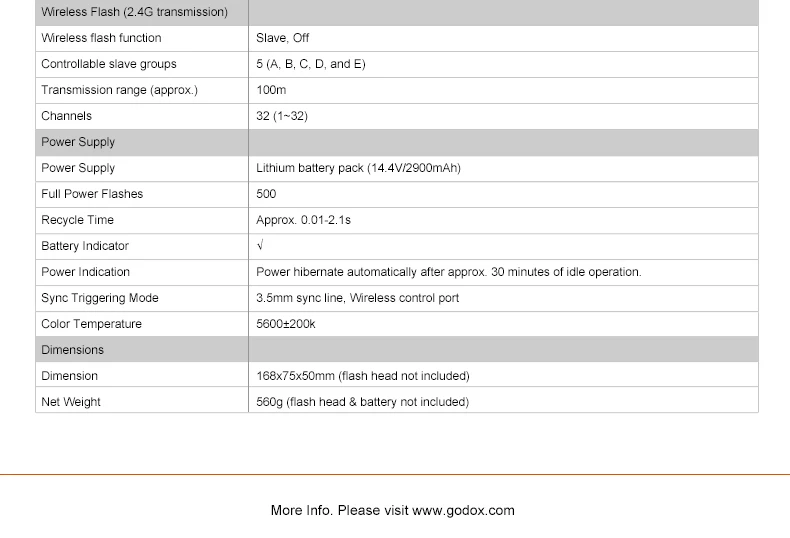Select the Full Power Flashes label

[92, 194]
